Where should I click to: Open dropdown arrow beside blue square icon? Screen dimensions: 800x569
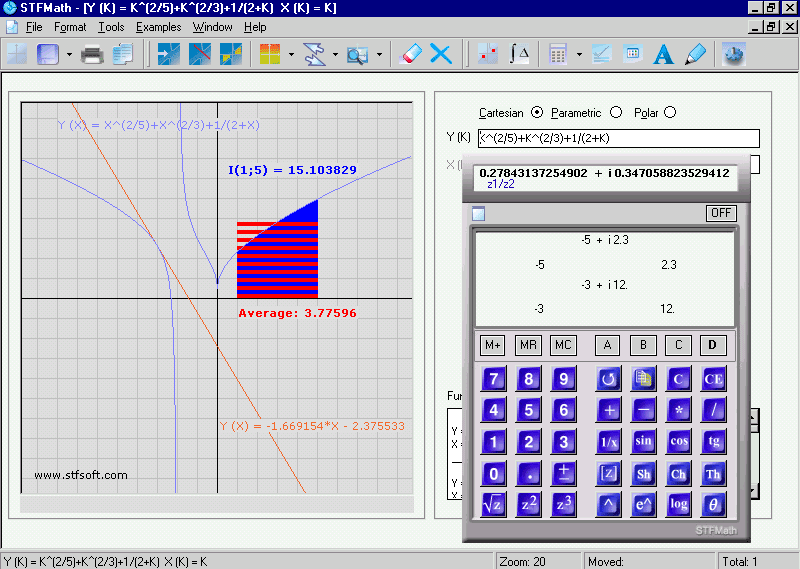point(69,54)
